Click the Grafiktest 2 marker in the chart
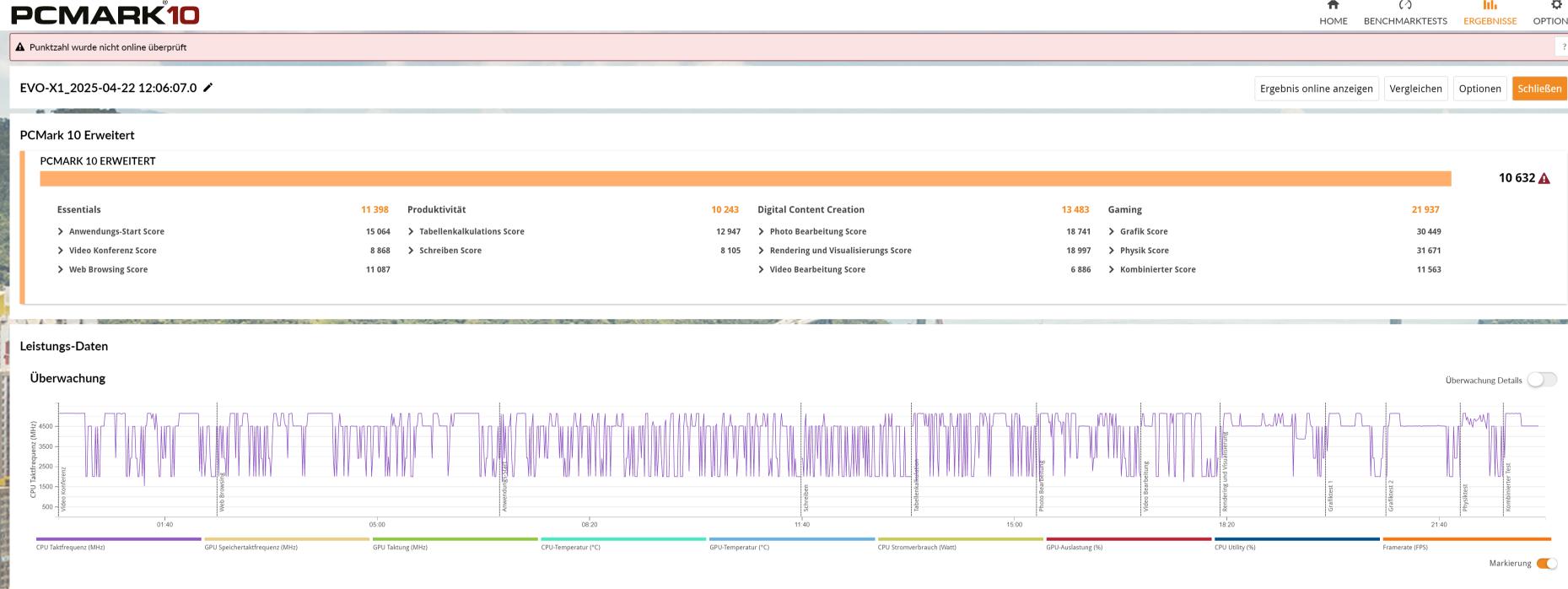 (x=1391, y=496)
